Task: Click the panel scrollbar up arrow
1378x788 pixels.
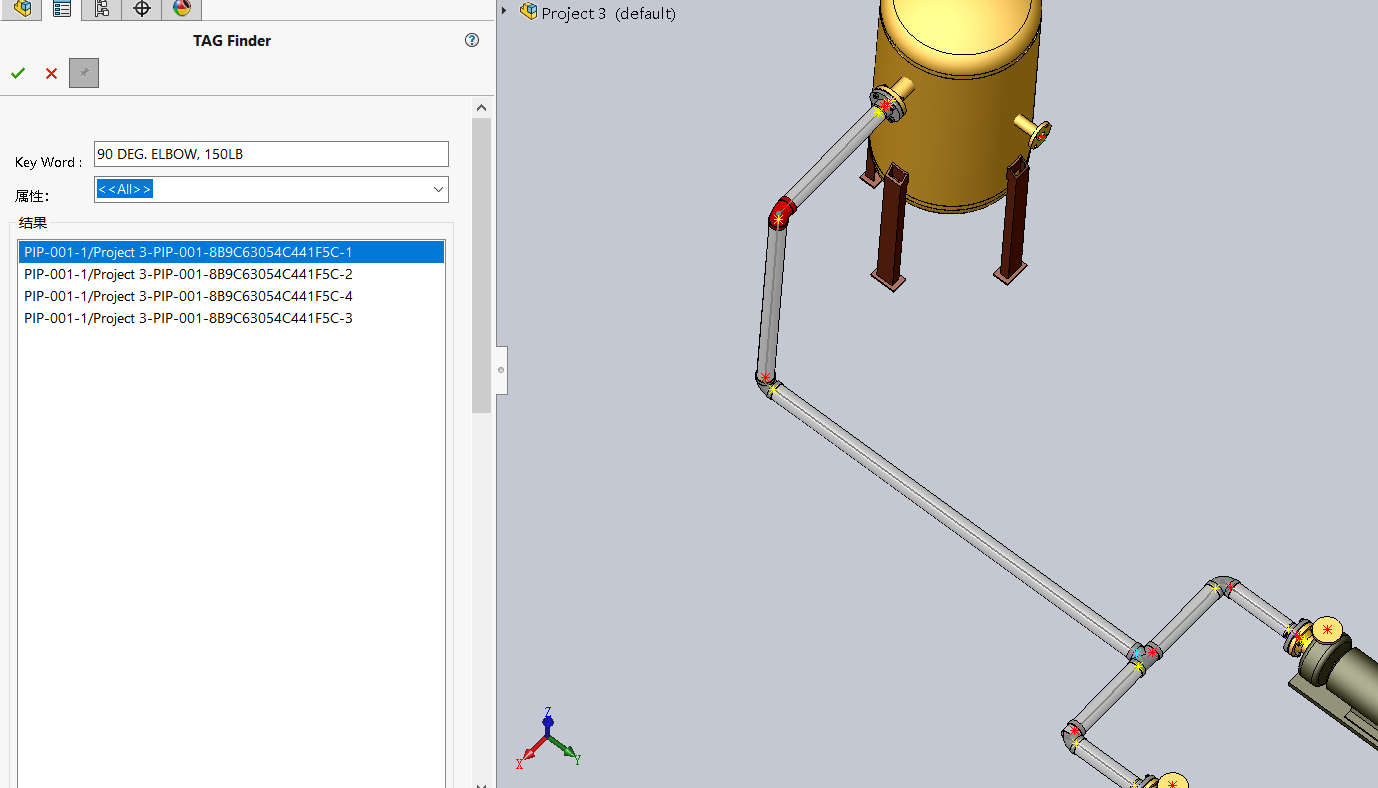Action: (x=482, y=108)
